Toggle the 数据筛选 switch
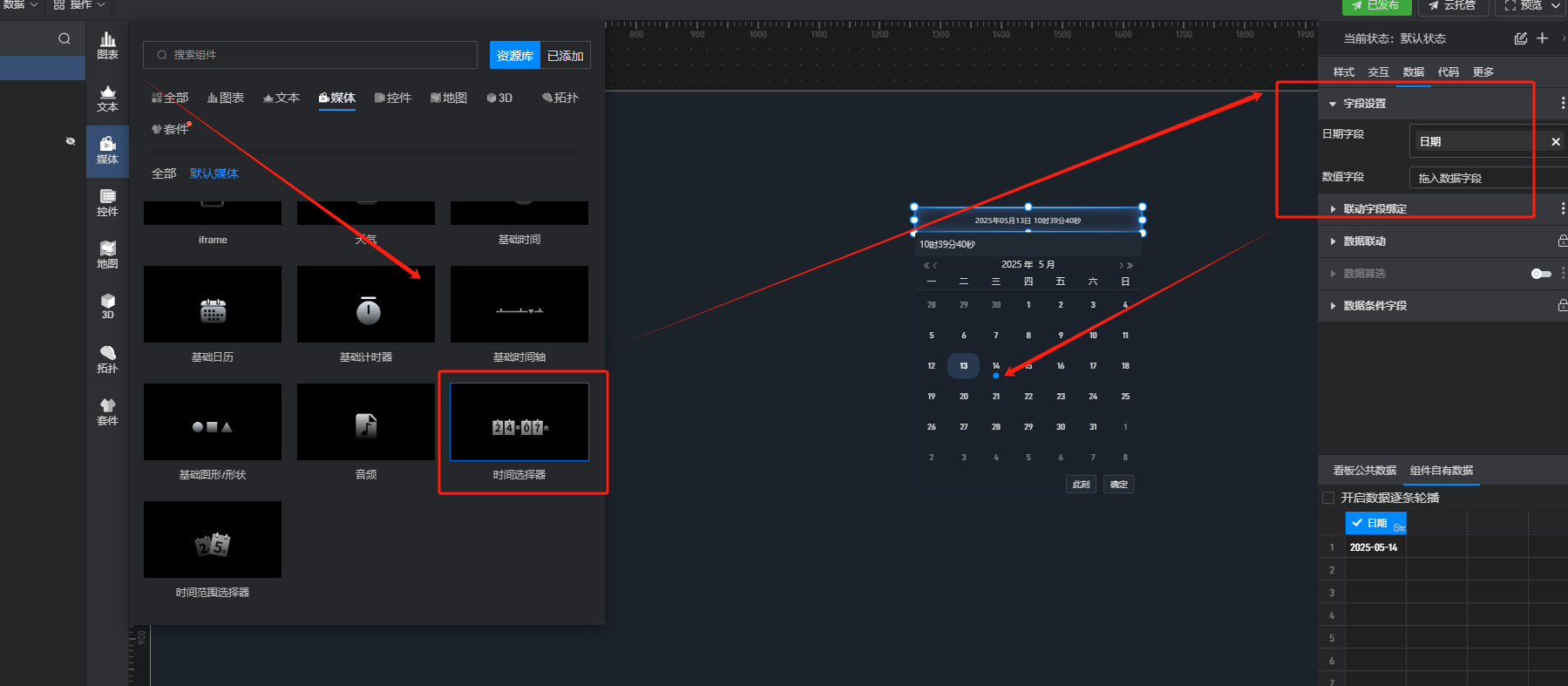 pyautogui.click(x=1540, y=274)
